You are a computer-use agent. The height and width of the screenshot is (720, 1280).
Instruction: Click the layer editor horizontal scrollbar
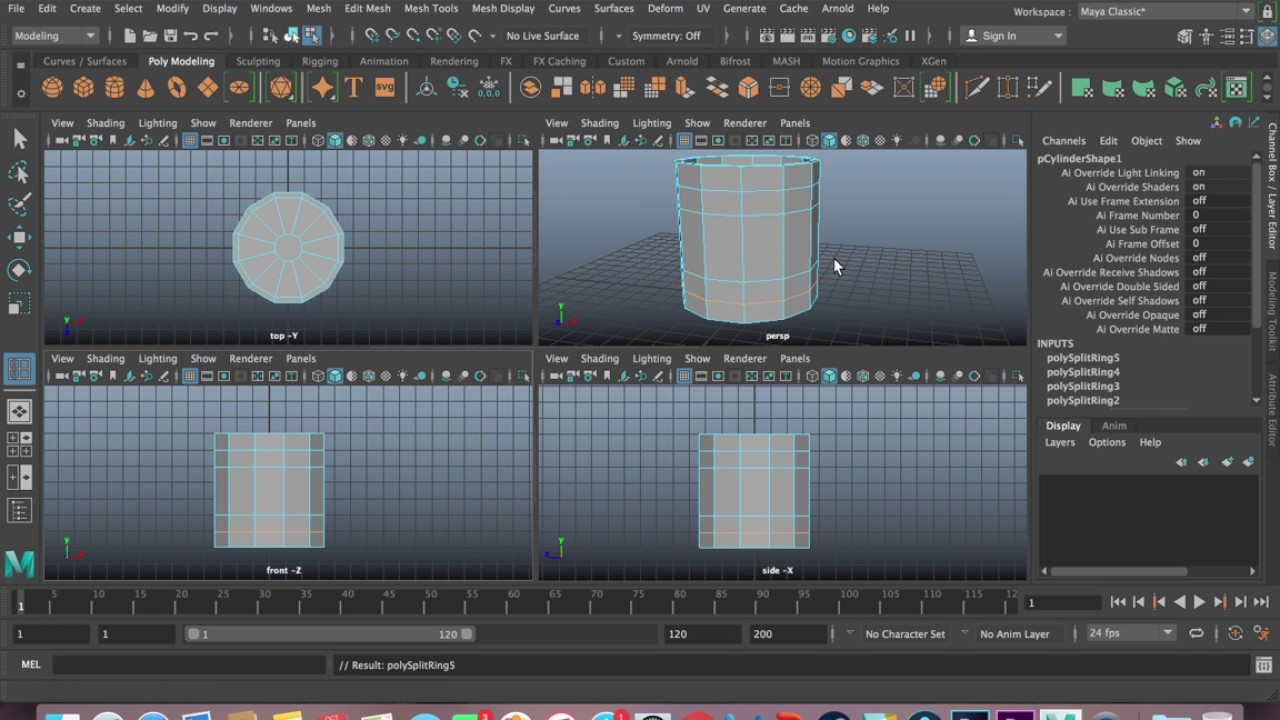point(1120,572)
